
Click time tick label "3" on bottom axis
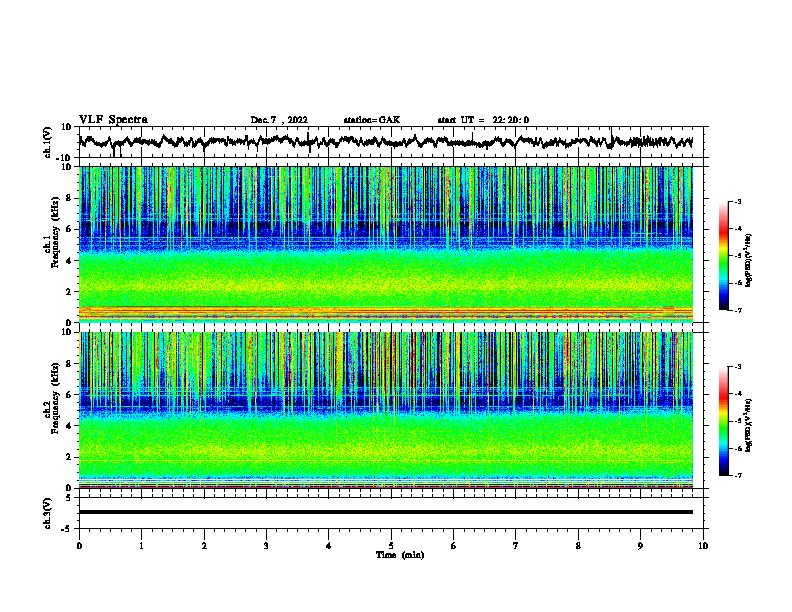(x=266, y=546)
